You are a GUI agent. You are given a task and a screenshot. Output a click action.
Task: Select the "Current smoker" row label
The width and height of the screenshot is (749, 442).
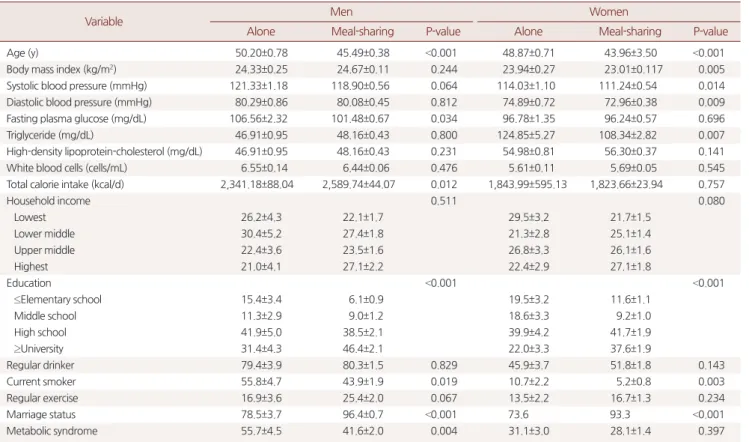pos(41,382)
